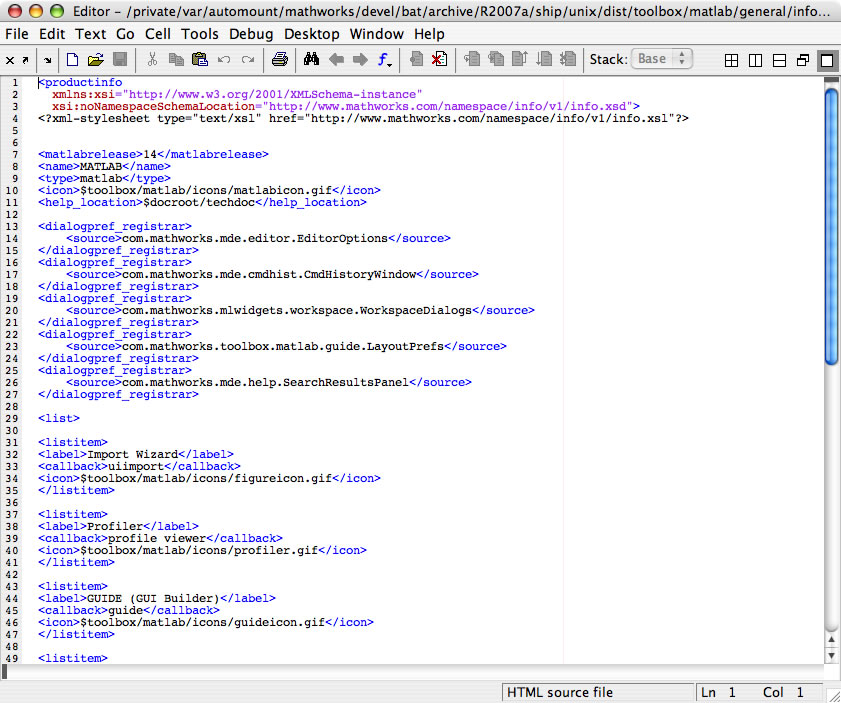Click the Print icon in toolbar

pos(280,60)
